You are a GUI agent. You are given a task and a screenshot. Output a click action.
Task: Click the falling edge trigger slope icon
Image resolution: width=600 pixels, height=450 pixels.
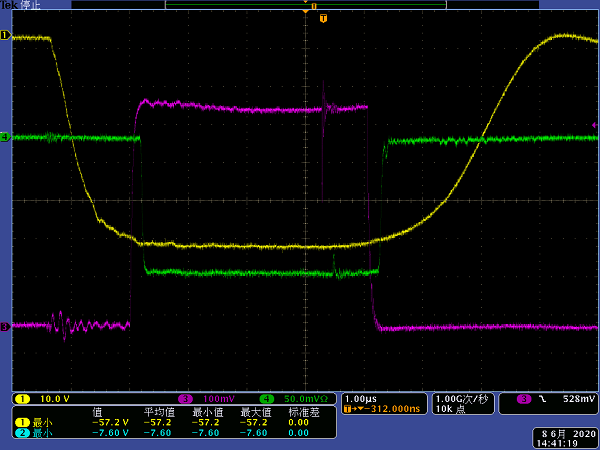[x=543, y=398]
